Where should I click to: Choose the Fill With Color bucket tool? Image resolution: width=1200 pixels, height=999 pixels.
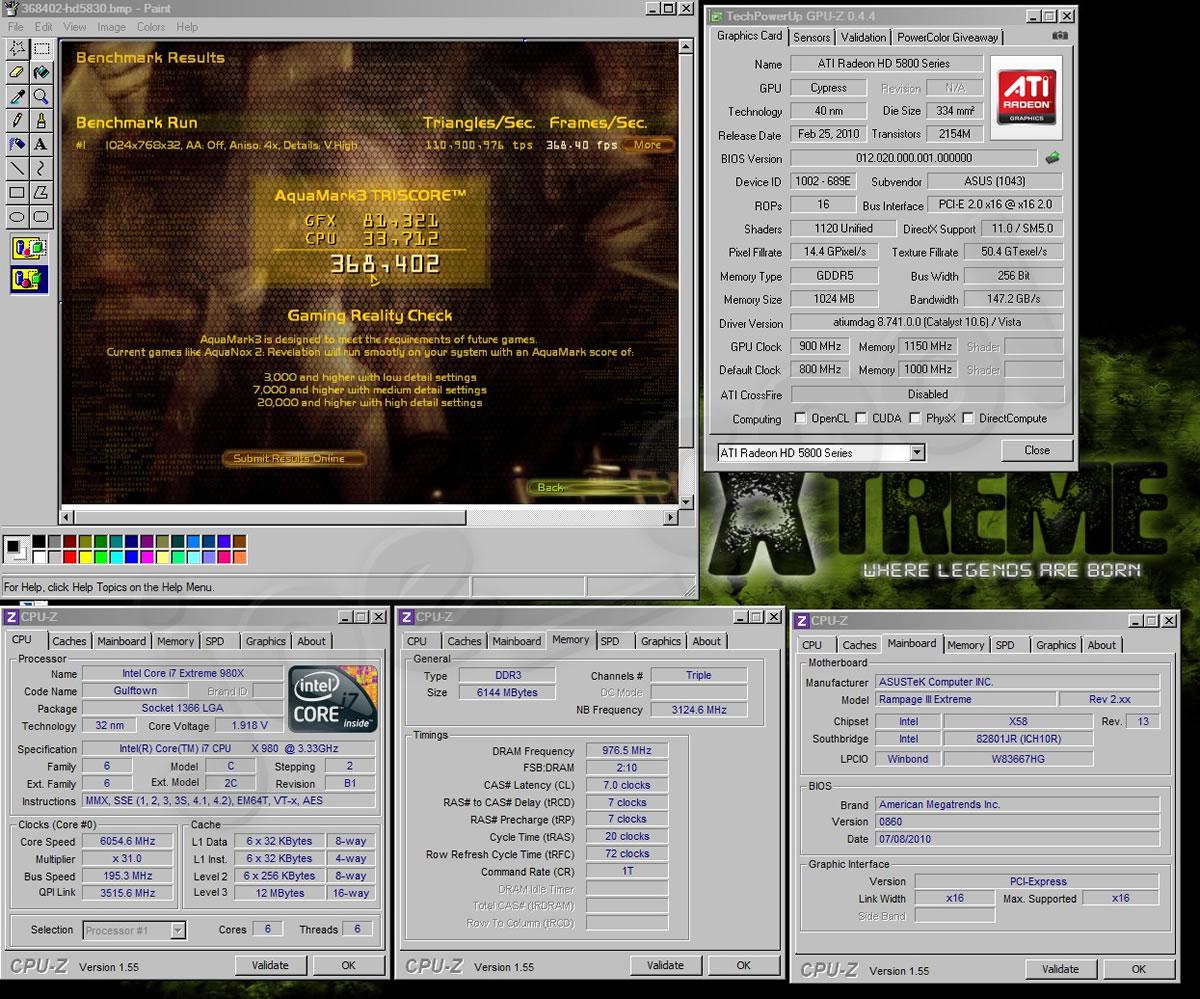tap(41, 72)
